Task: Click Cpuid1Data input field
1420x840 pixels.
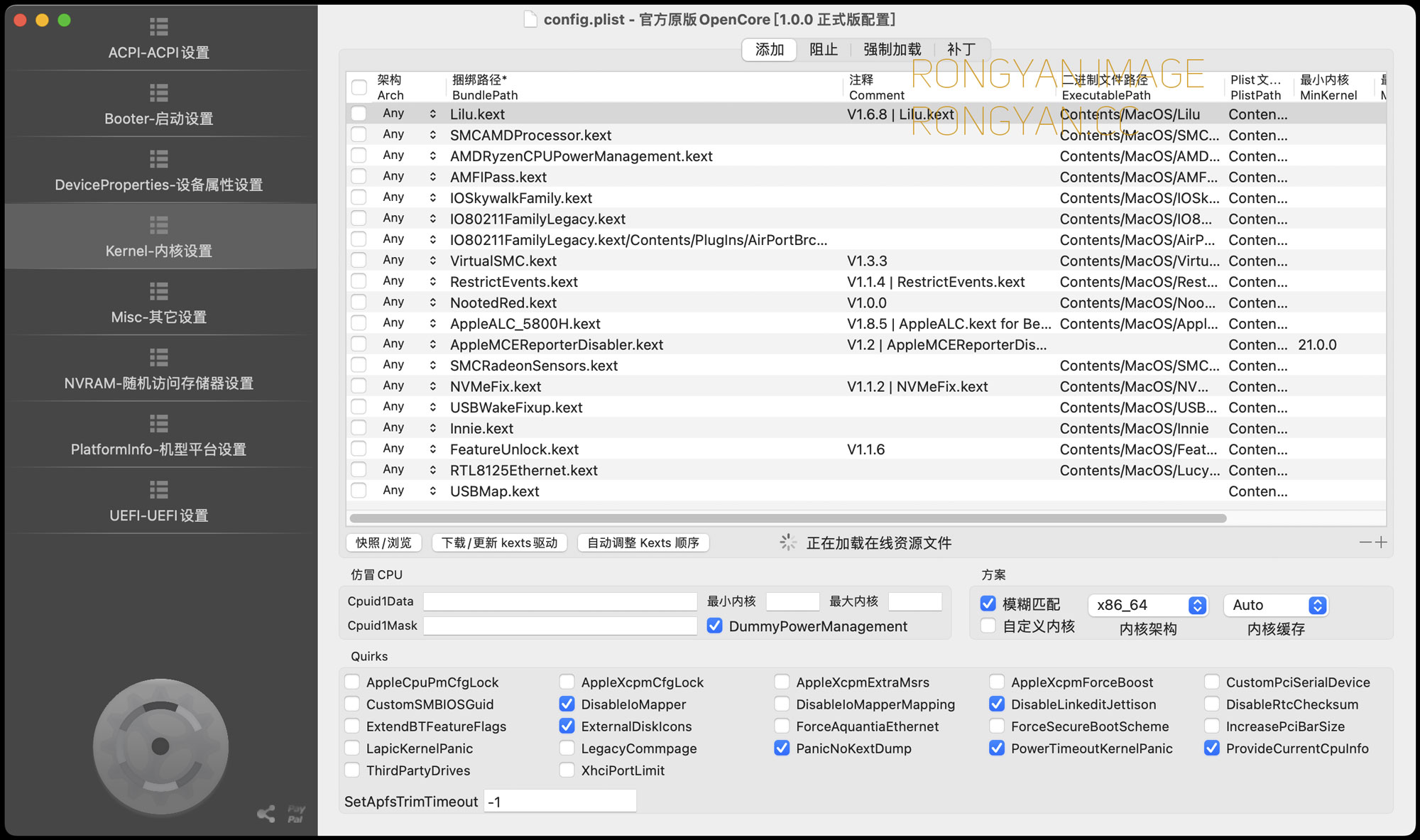Action: (x=560, y=601)
